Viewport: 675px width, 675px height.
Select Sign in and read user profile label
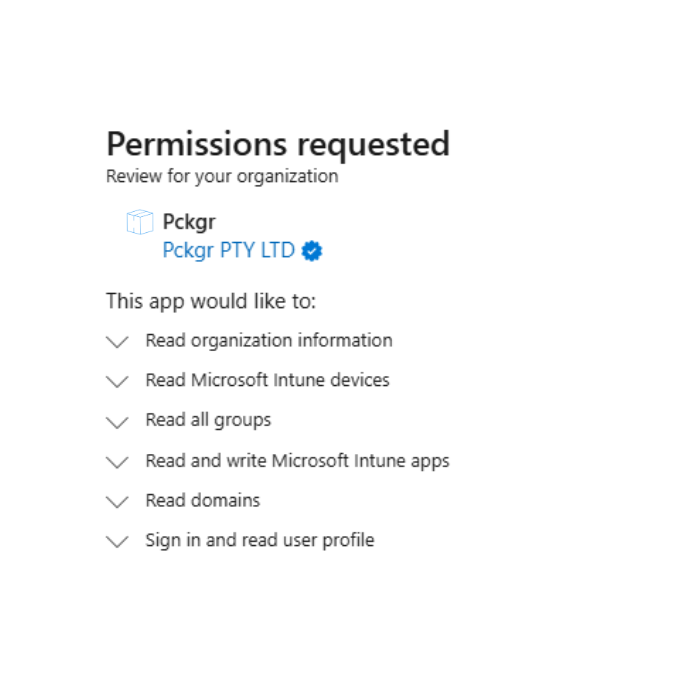click(259, 540)
